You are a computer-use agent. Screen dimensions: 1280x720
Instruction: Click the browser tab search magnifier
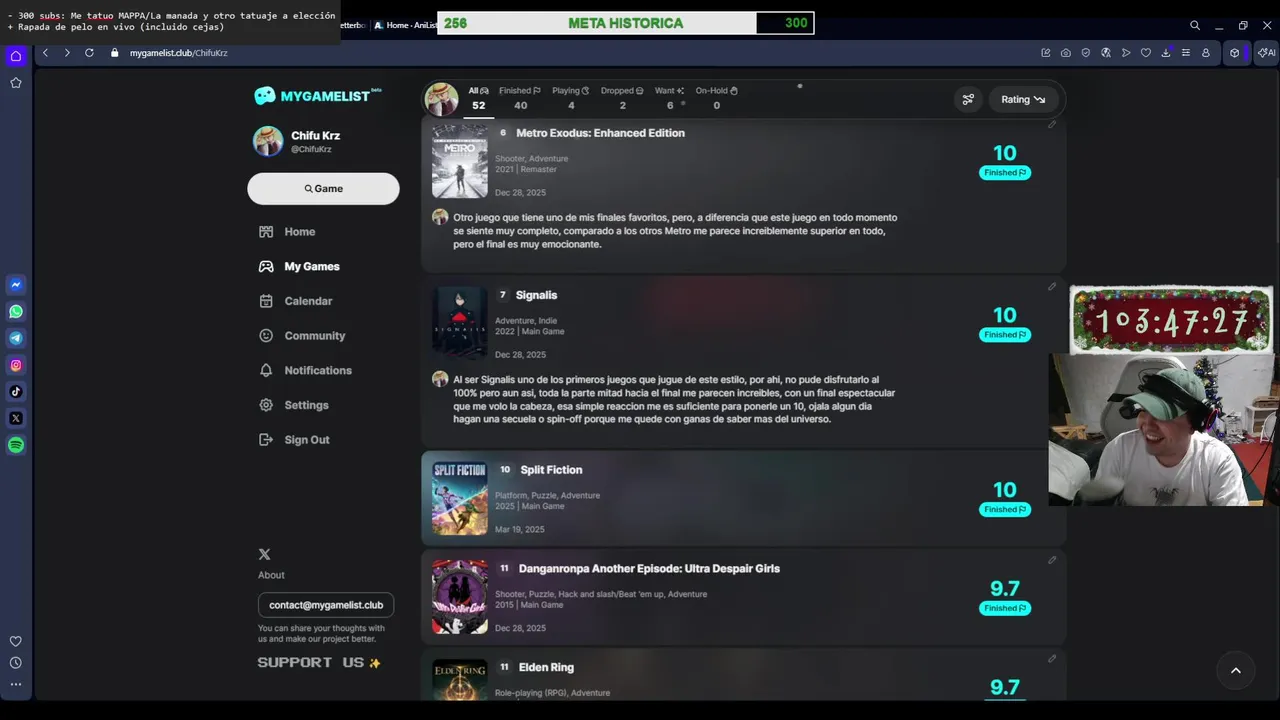pos(1195,25)
